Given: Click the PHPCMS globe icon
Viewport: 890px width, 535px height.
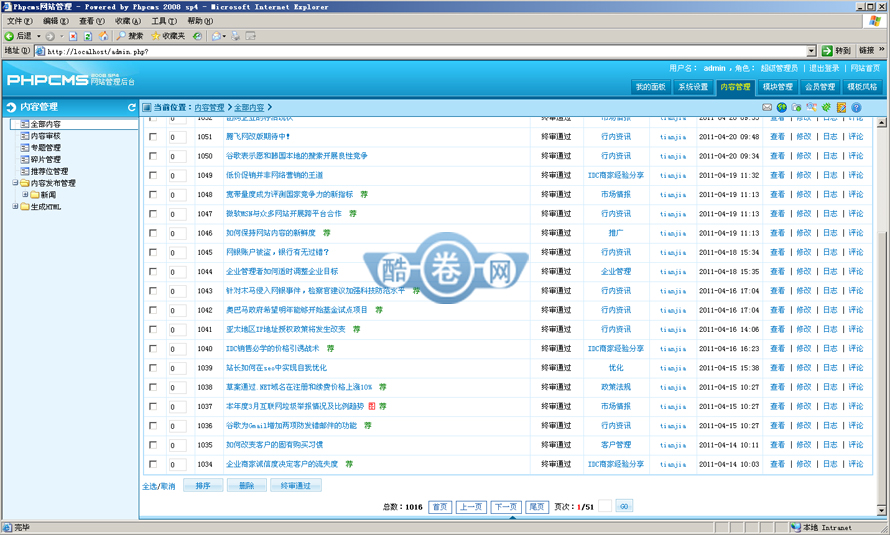Looking at the screenshot, I should click(782, 107).
